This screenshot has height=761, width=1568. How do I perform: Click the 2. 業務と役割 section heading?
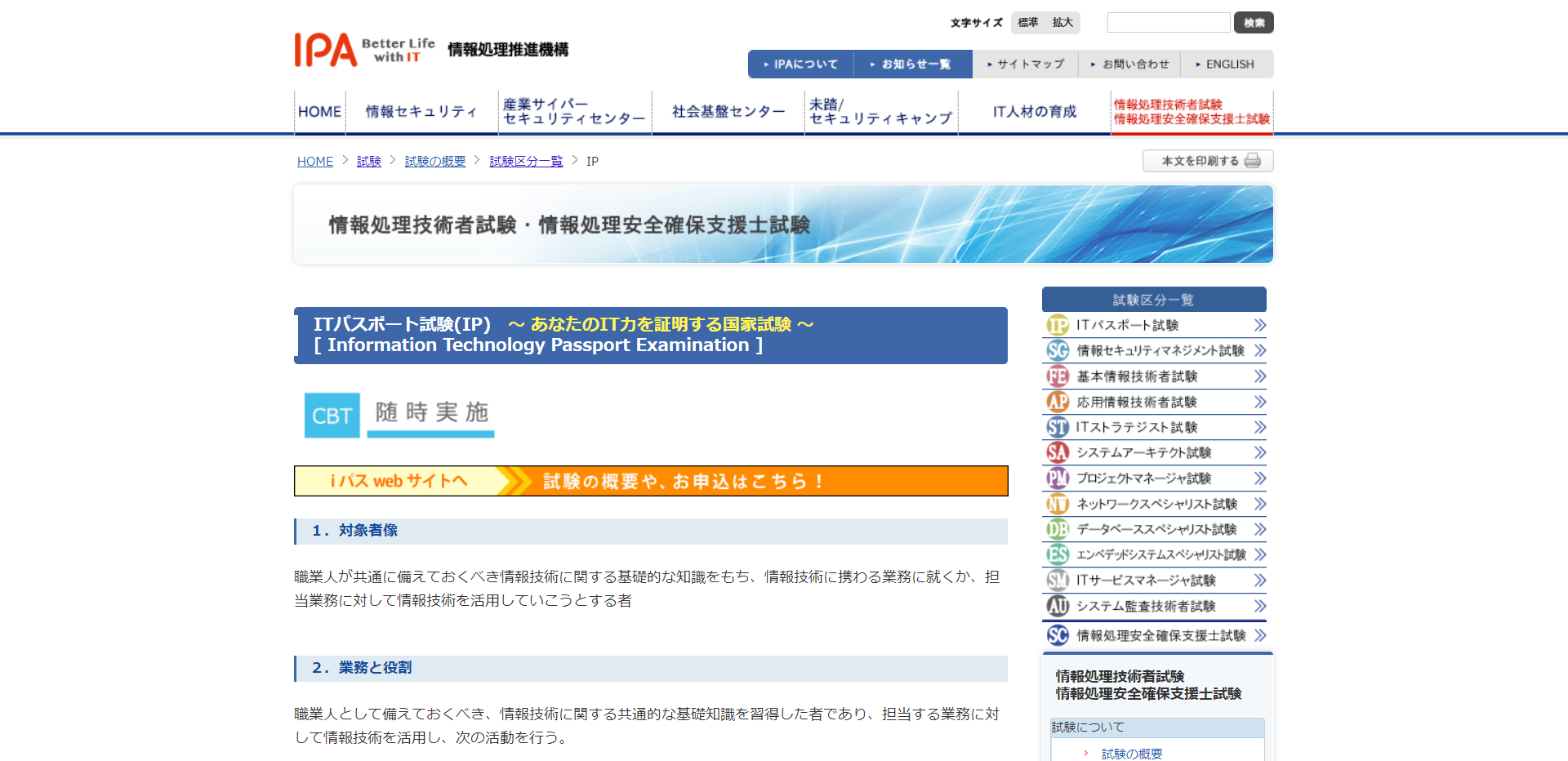pyautogui.click(x=651, y=668)
